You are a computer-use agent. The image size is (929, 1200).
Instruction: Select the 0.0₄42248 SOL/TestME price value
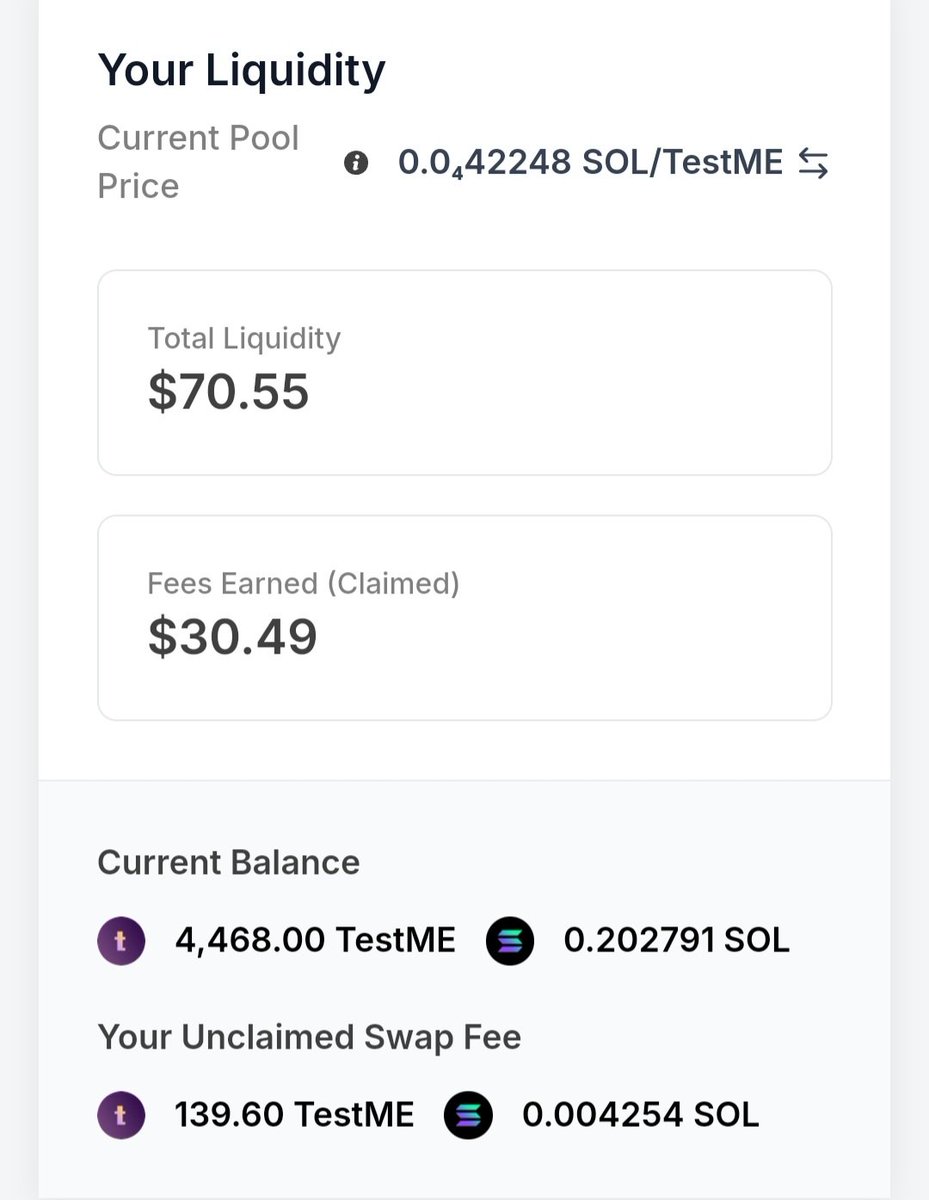tap(590, 162)
